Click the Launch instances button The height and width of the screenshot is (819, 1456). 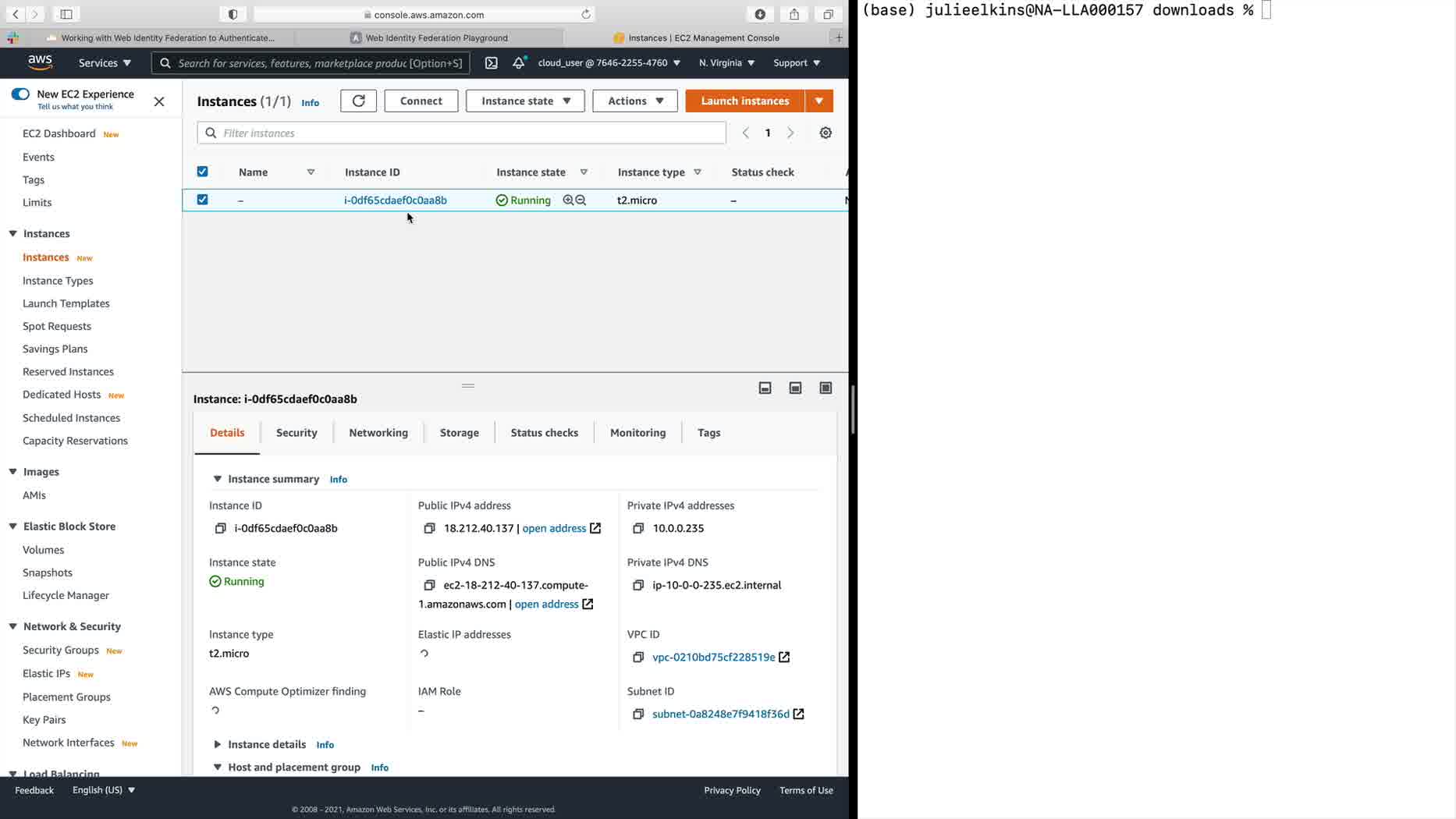[x=745, y=101]
